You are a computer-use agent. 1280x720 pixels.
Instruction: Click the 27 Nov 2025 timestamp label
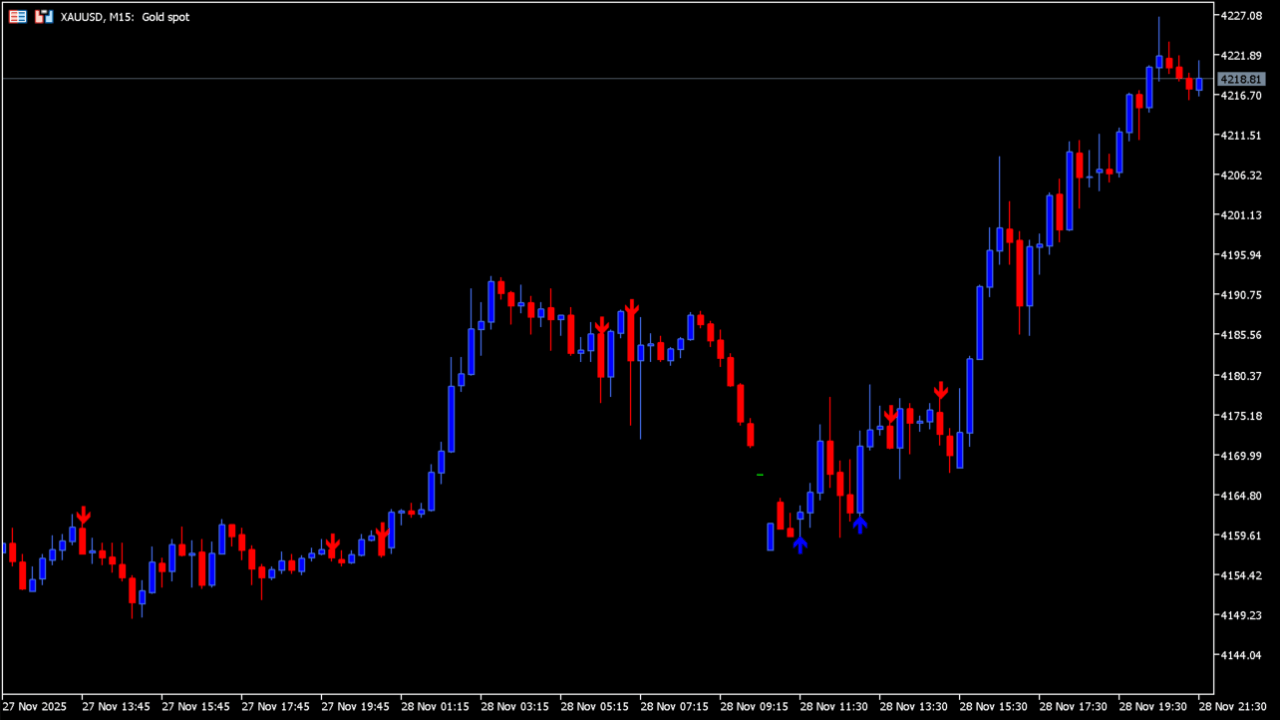coord(35,706)
